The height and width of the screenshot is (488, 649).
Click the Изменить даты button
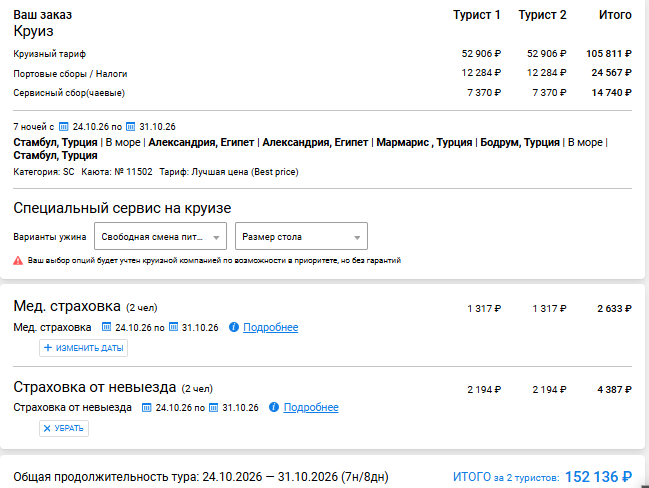83,348
